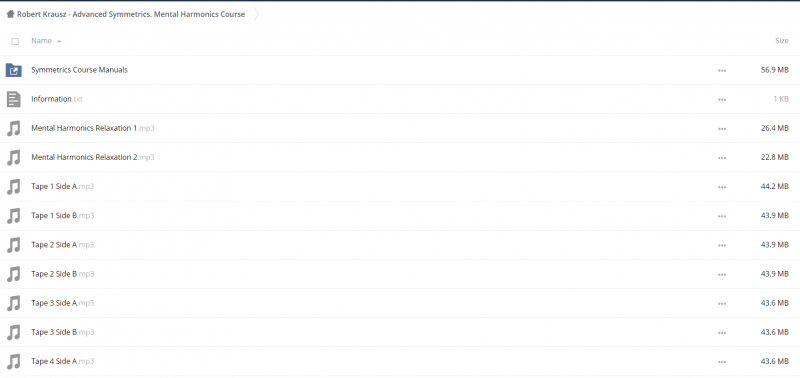Open Tape 1 Side B.mp3
The height and width of the screenshot is (378, 800).
[x=62, y=215]
